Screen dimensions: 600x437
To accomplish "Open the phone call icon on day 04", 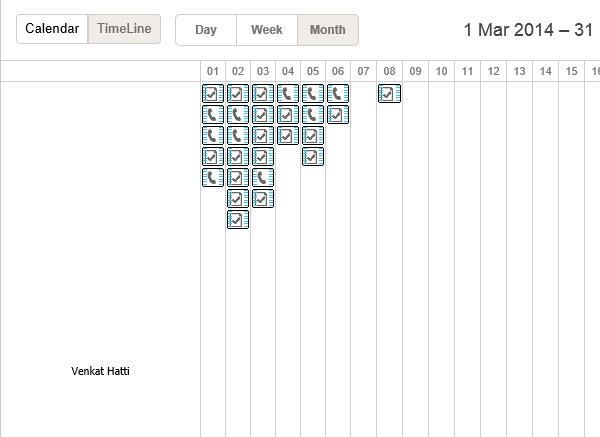I will [288, 94].
